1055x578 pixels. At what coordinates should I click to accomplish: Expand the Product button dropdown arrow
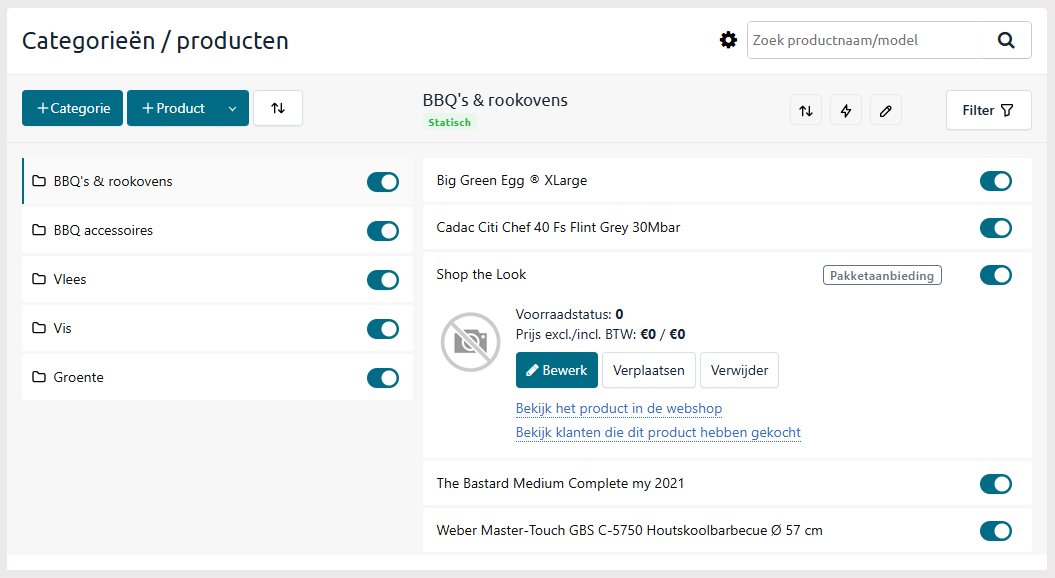[232, 108]
